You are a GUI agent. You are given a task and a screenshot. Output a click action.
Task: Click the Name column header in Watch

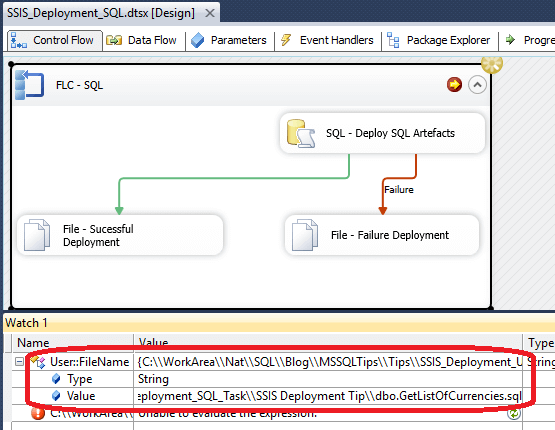click(72, 343)
